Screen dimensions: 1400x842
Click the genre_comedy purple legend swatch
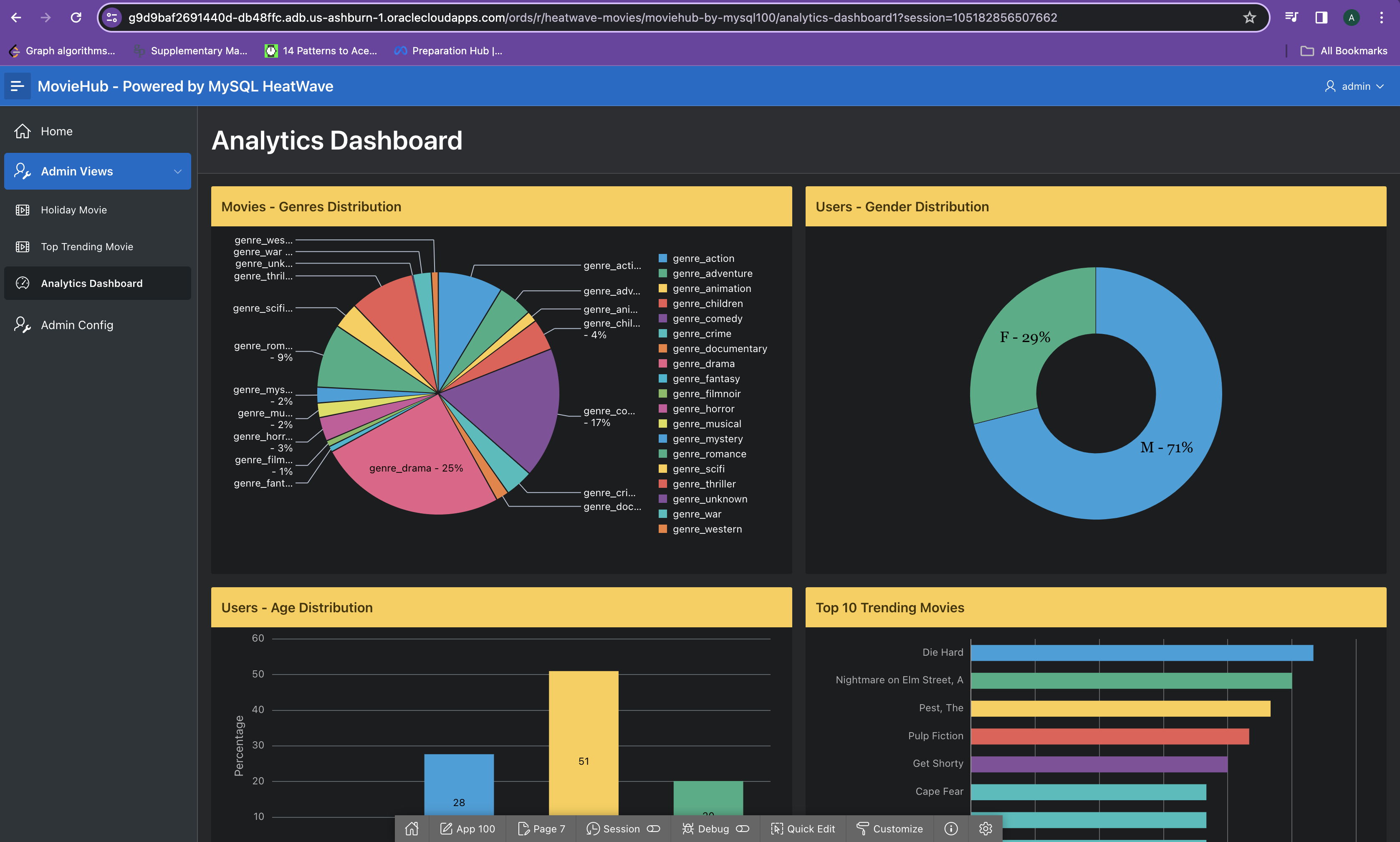(662, 318)
